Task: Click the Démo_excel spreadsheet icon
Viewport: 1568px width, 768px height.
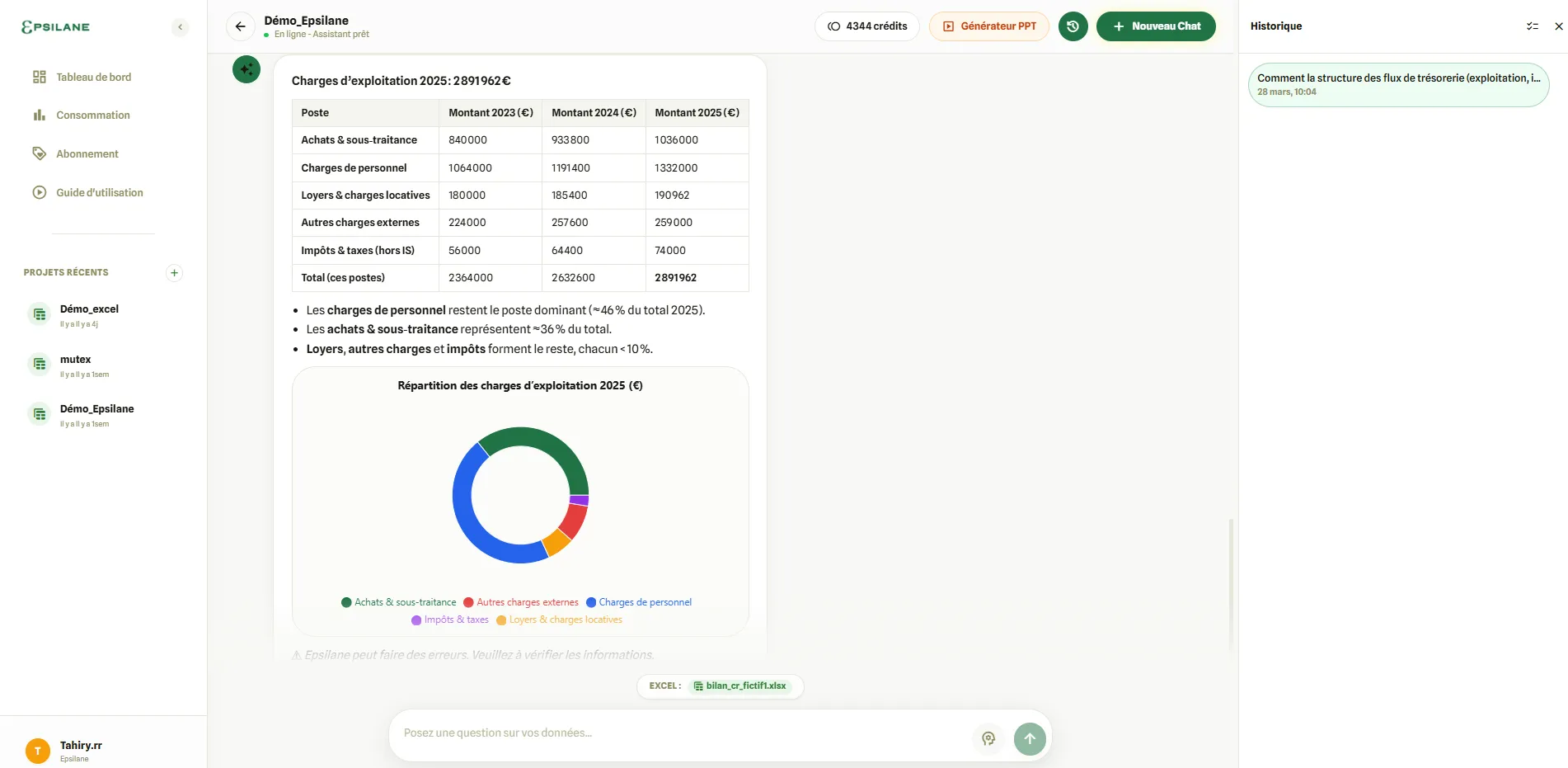Action: [39, 313]
